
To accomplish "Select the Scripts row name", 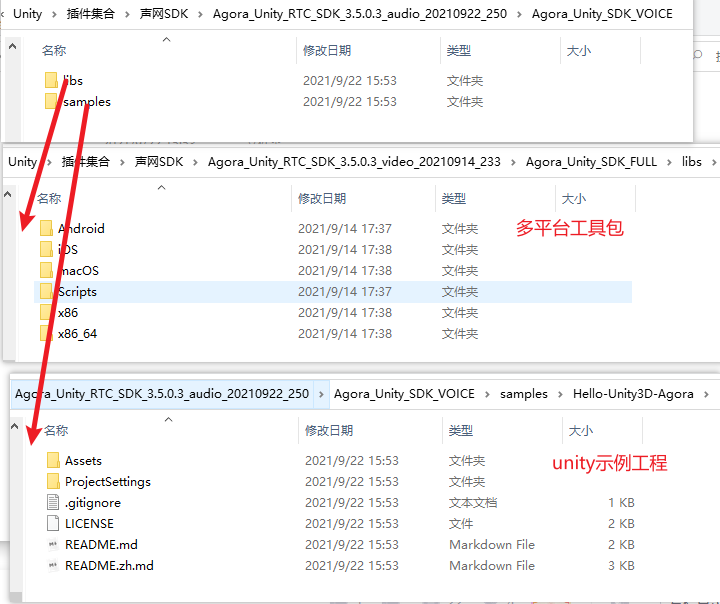I will pyautogui.click(x=77, y=292).
